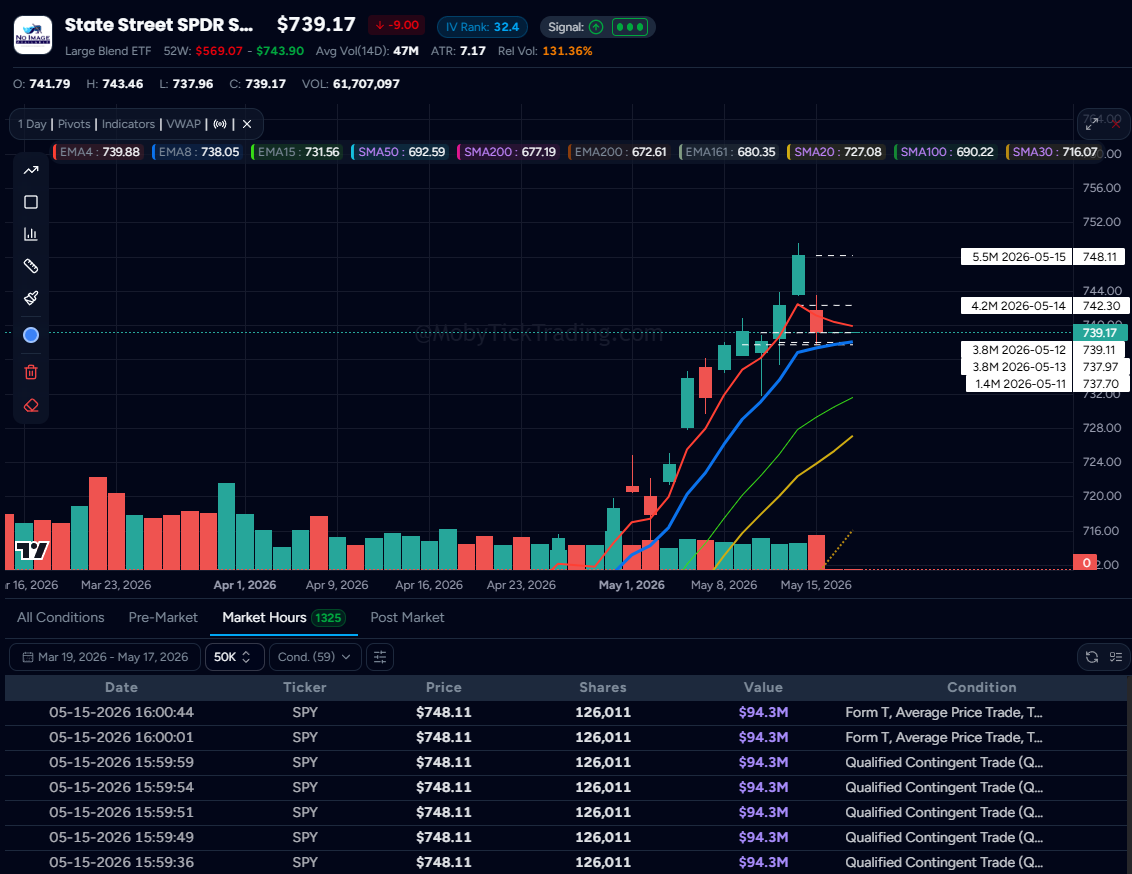The image size is (1132, 874).
Task: Click the Date column header
Action: tap(121, 688)
